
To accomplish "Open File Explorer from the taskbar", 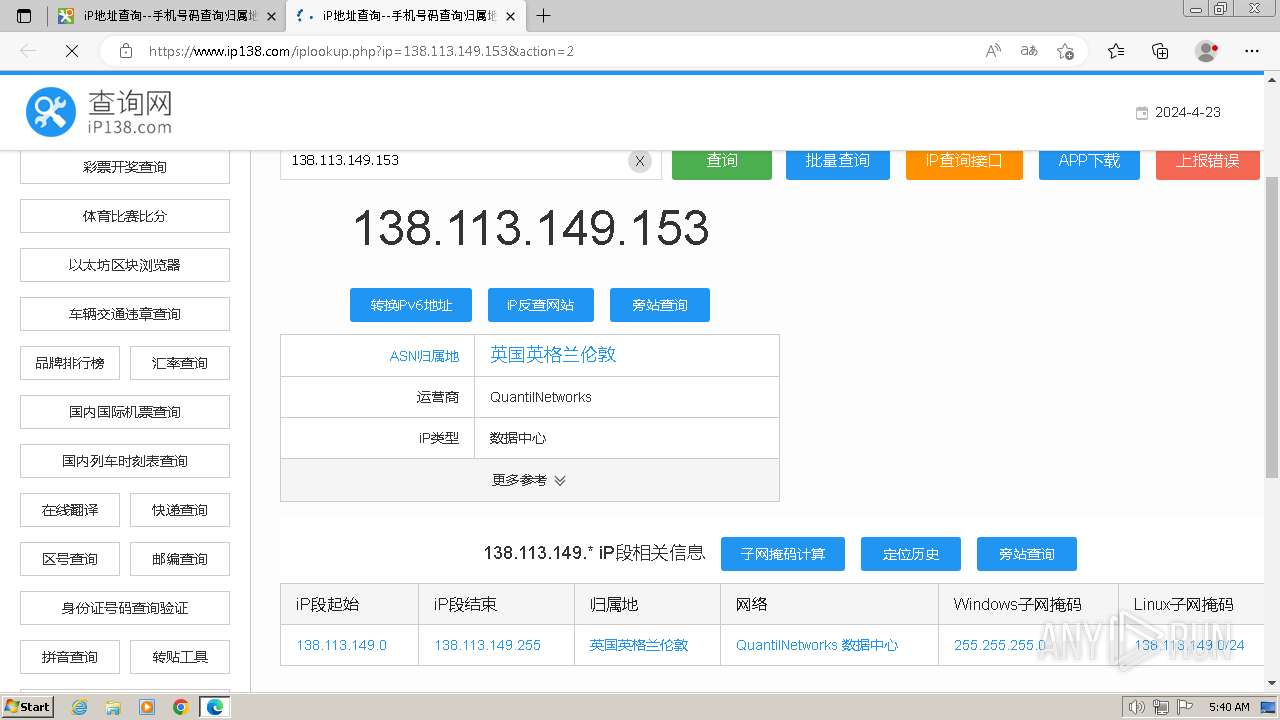I will [113, 707].
